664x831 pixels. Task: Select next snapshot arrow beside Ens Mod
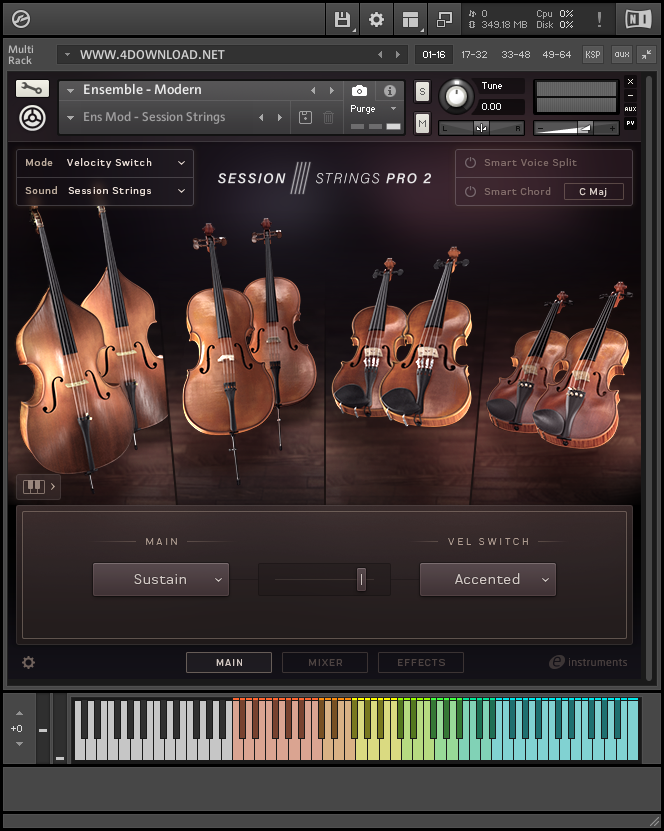pyautogui.click(x=280, y=118)
